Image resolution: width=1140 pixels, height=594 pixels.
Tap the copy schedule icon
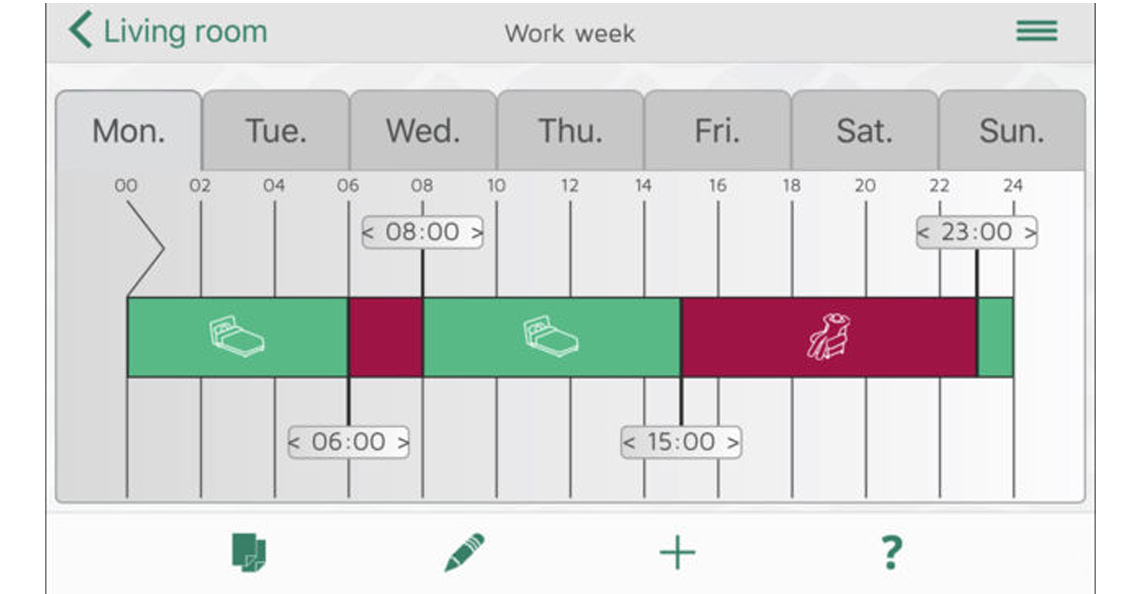(x=249, y=553)
